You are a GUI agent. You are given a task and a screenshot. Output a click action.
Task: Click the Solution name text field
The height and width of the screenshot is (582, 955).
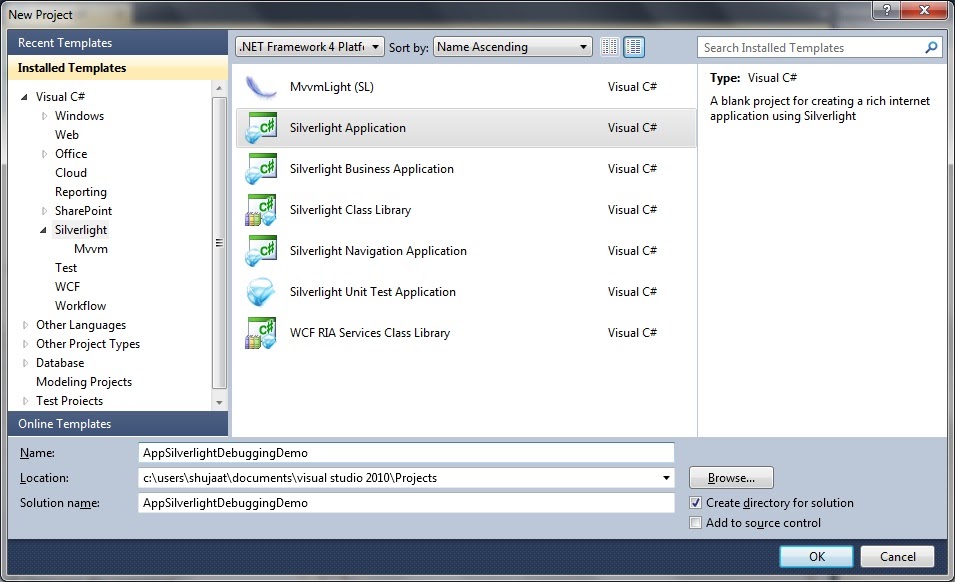(406, 503)
